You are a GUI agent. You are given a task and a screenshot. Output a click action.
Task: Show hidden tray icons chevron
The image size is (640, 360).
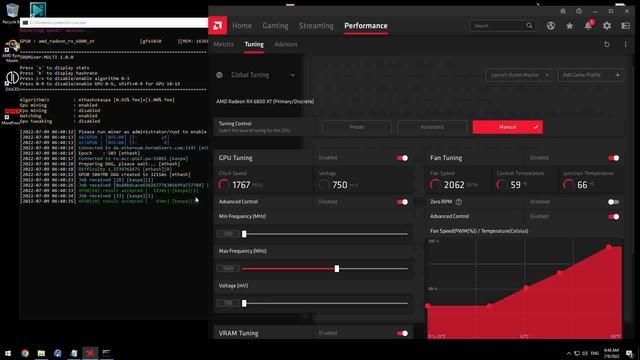point(569,353)
